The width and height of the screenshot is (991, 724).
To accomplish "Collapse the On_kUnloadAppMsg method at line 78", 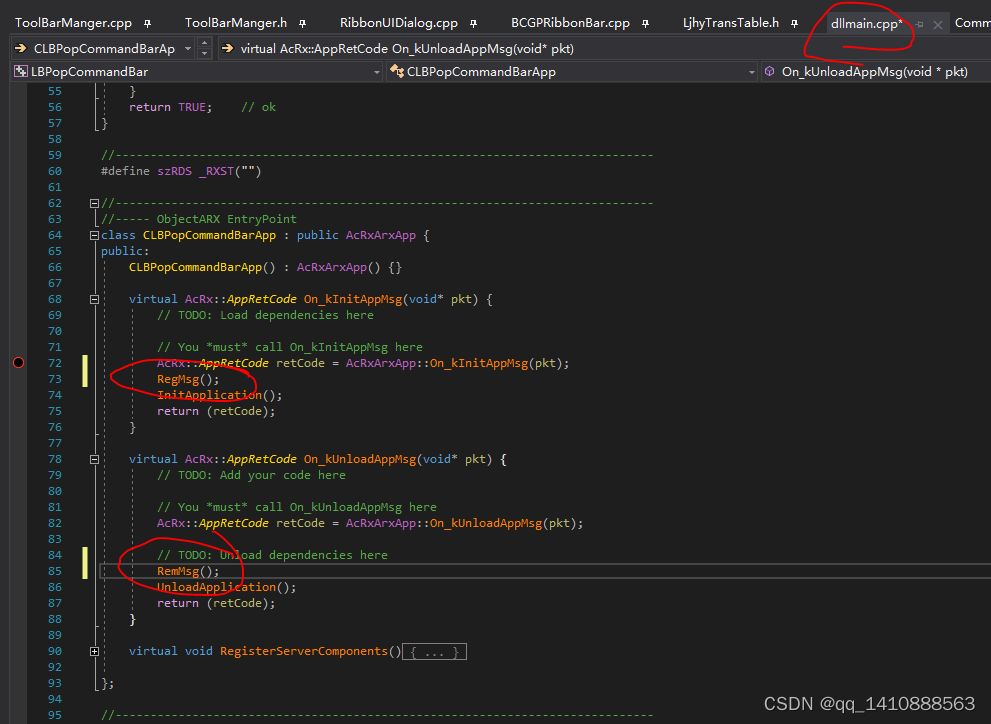I will (x=94, y=458).
